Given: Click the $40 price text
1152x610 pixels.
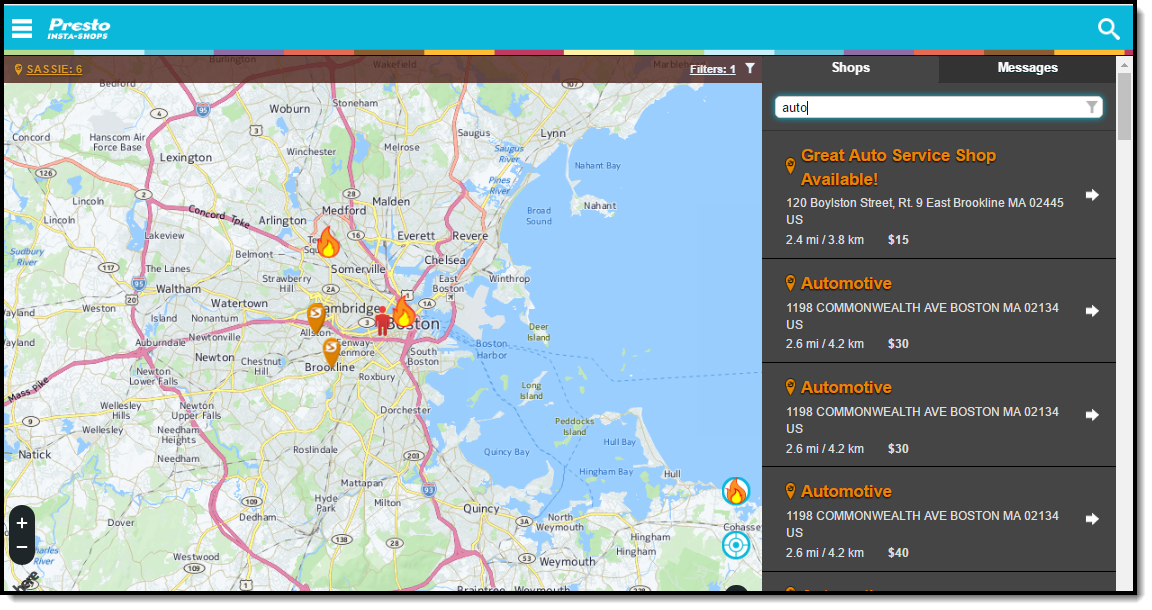Looking at the screenshot, I should [x=898, y=553].
